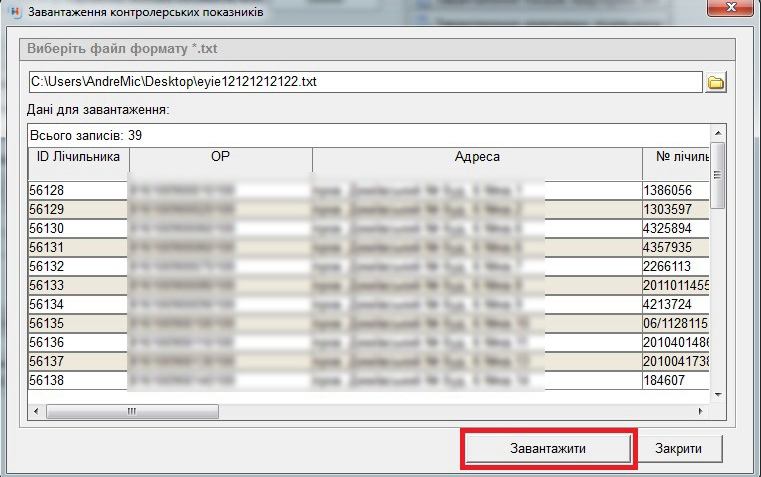Sort by the ID Лічильника column header
The image size is (761, 477).
(78, 158)
